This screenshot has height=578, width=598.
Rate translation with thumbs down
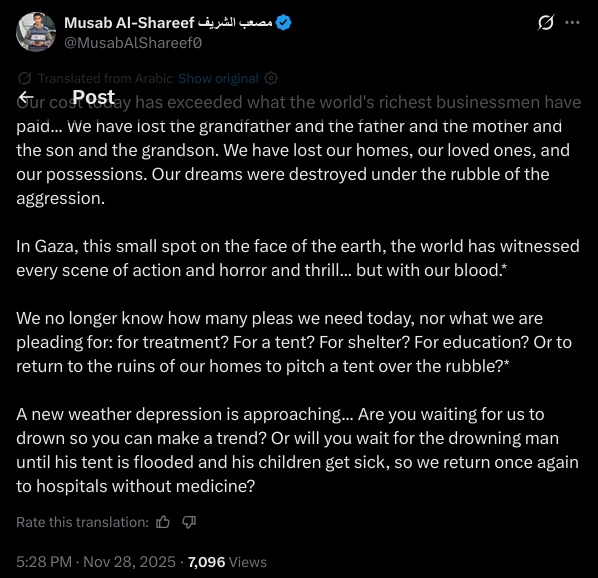tap(189, 522)
